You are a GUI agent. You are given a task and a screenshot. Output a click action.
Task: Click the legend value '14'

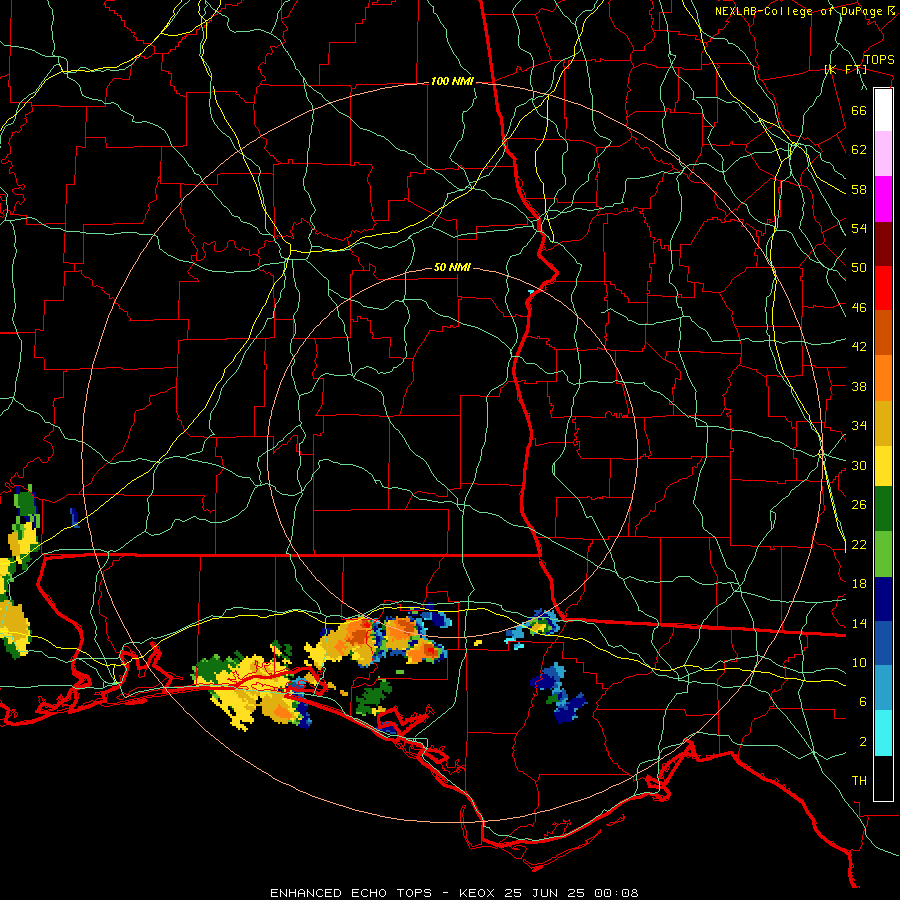click(859, 623)
